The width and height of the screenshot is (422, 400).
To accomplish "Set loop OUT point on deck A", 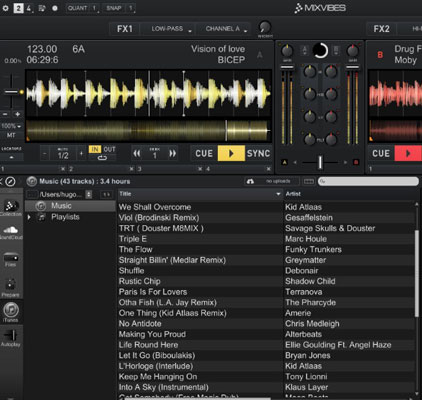I will [x=109, y=149].
